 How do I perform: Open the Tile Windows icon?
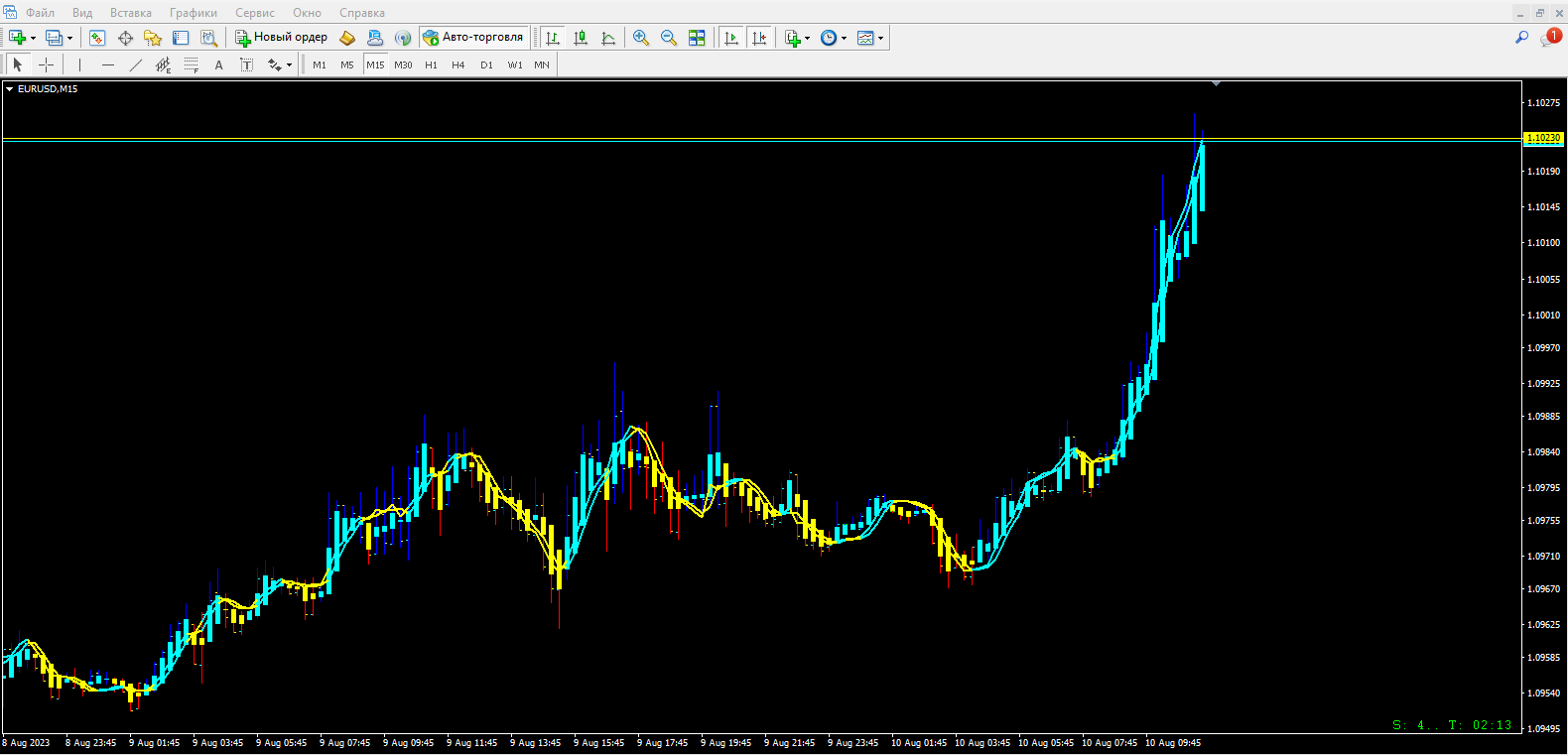tap(697, 38)
